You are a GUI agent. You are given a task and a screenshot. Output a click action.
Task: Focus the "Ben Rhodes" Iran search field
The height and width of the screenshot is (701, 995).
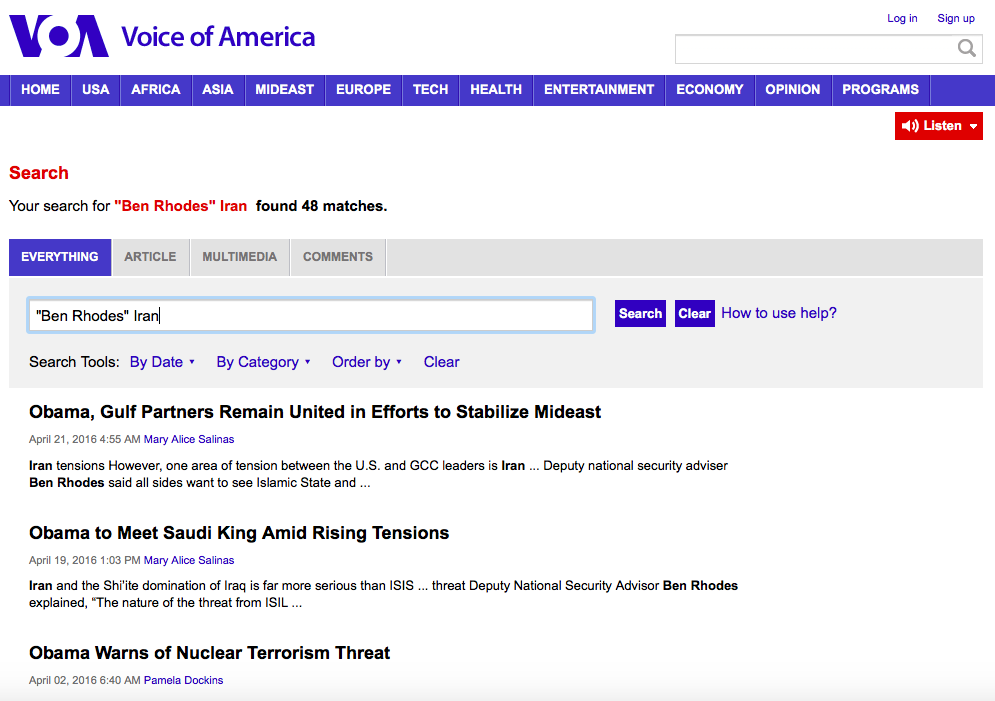pos(311,315)
